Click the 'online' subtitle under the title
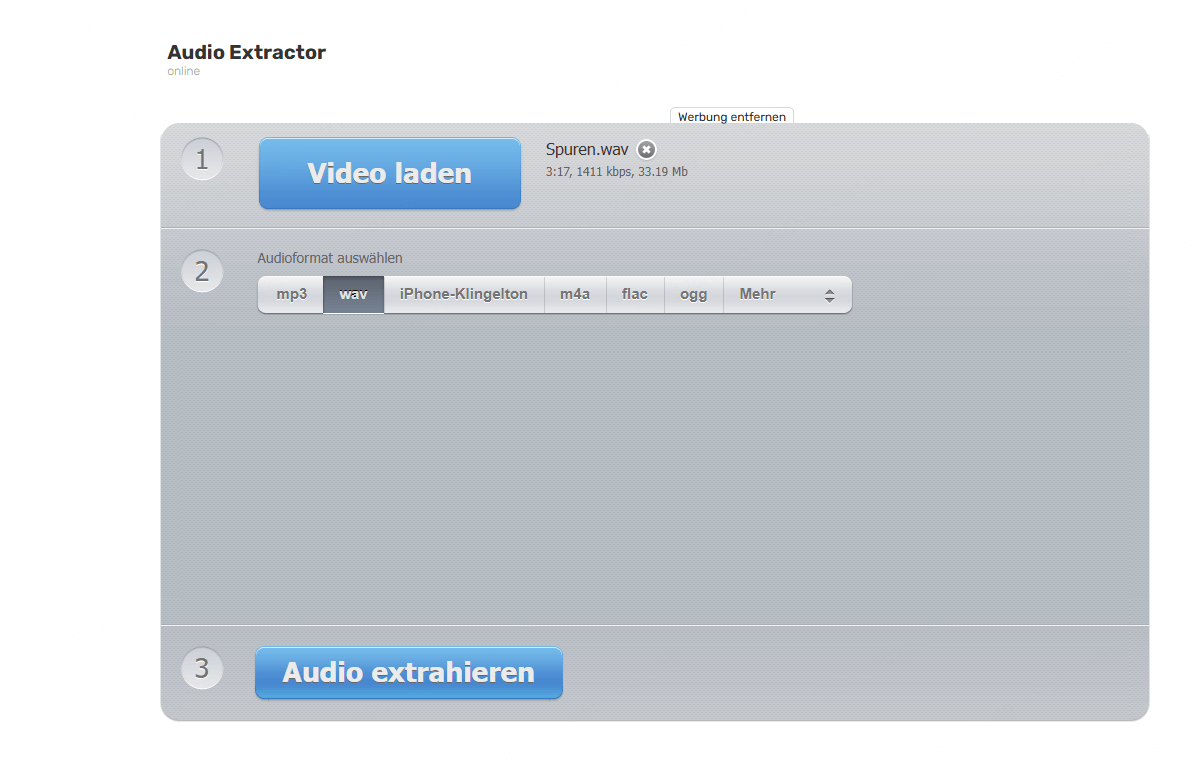Viewport: 1193px width, 768px height. coord(183,71)
